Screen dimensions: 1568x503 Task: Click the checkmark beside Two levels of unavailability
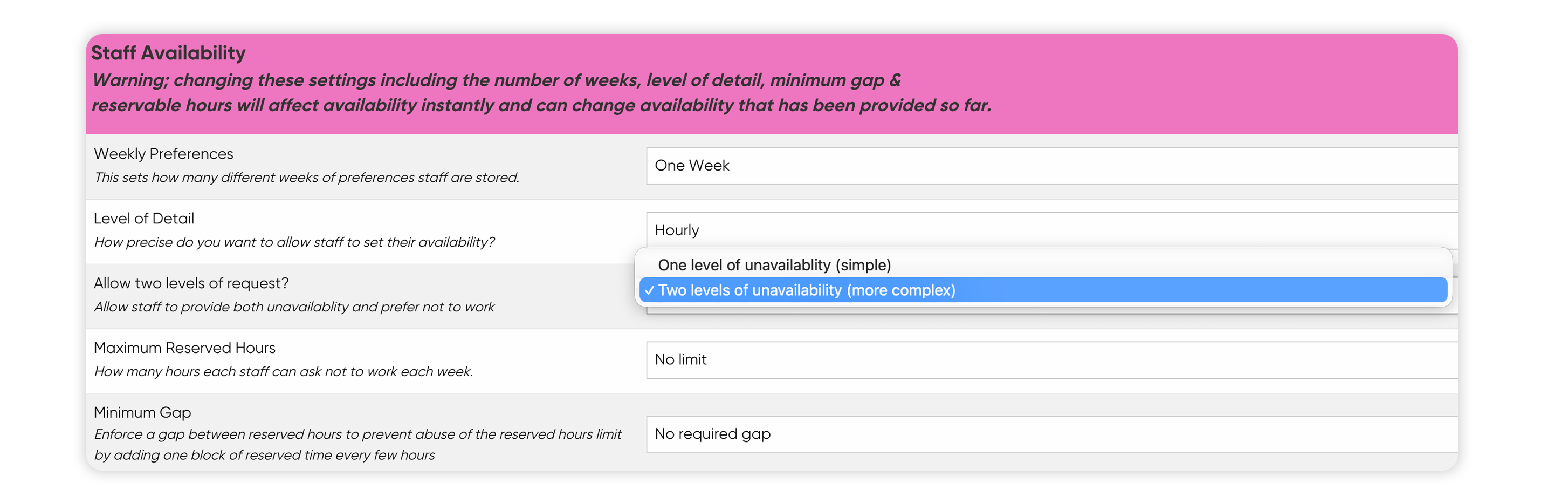point(649,290)
